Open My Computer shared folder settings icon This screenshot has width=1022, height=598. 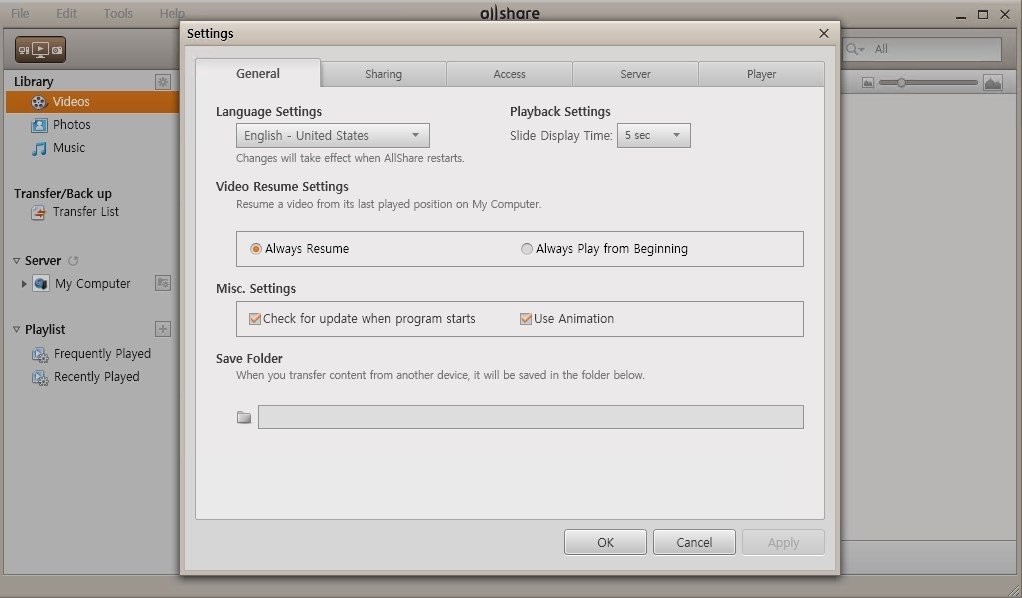[x=162, y=283]
